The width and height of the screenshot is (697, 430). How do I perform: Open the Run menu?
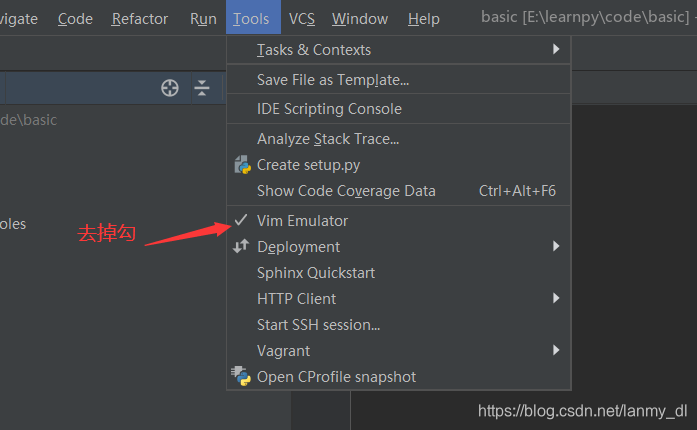(x=203, y=19)
